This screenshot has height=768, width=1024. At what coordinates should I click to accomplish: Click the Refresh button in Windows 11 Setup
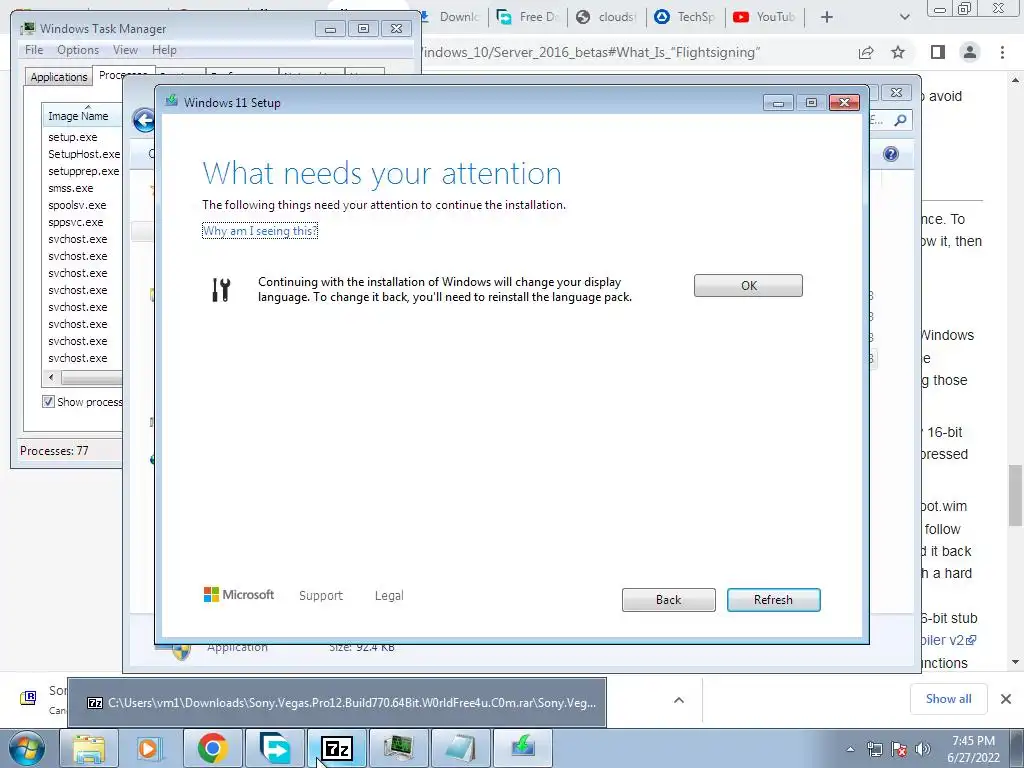coord(773,600)
